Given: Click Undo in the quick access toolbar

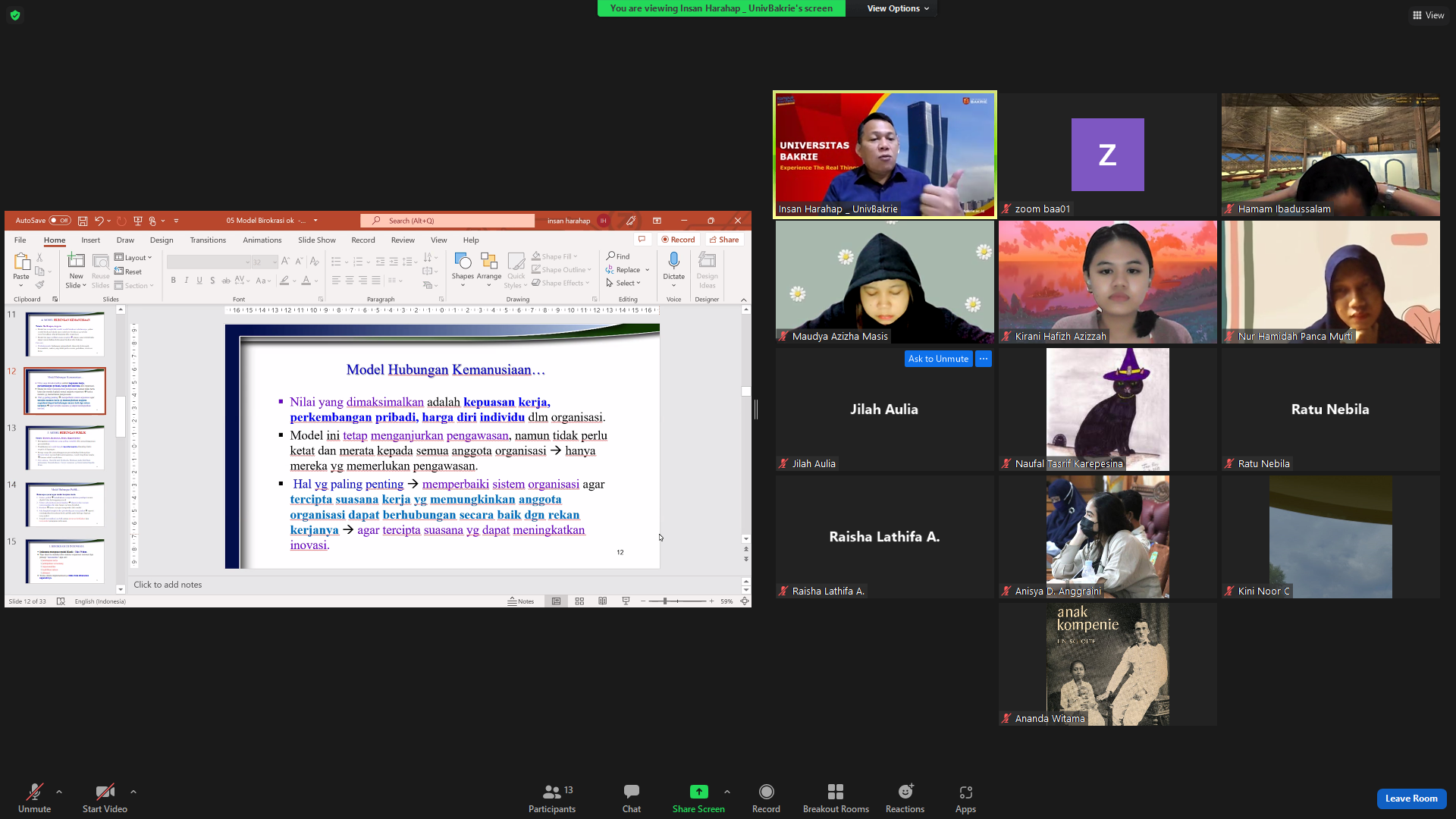Looking at the screenshot, I should pyautogui.click(x=99, y=221).
